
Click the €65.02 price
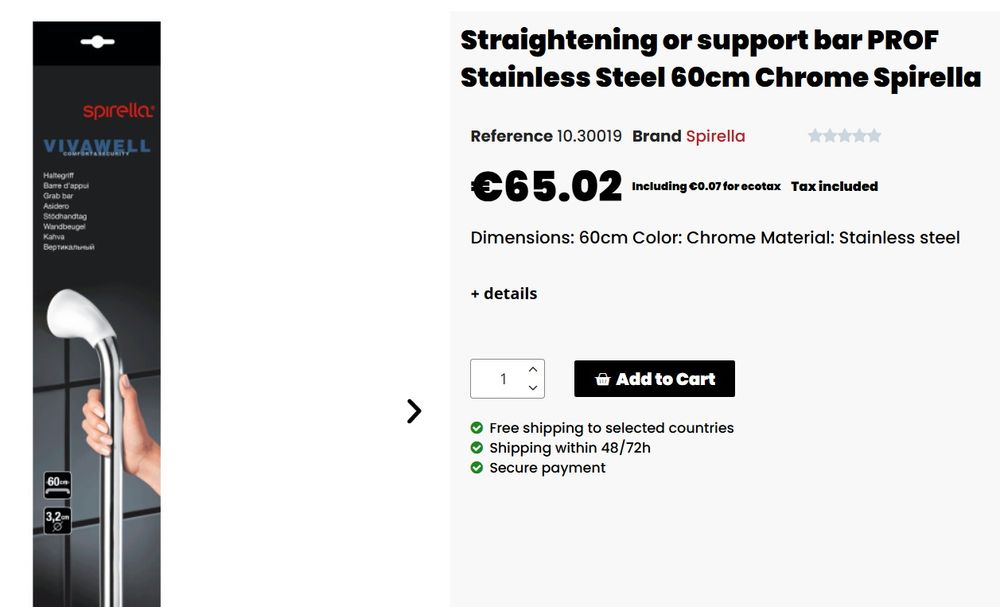pos(547,187)
